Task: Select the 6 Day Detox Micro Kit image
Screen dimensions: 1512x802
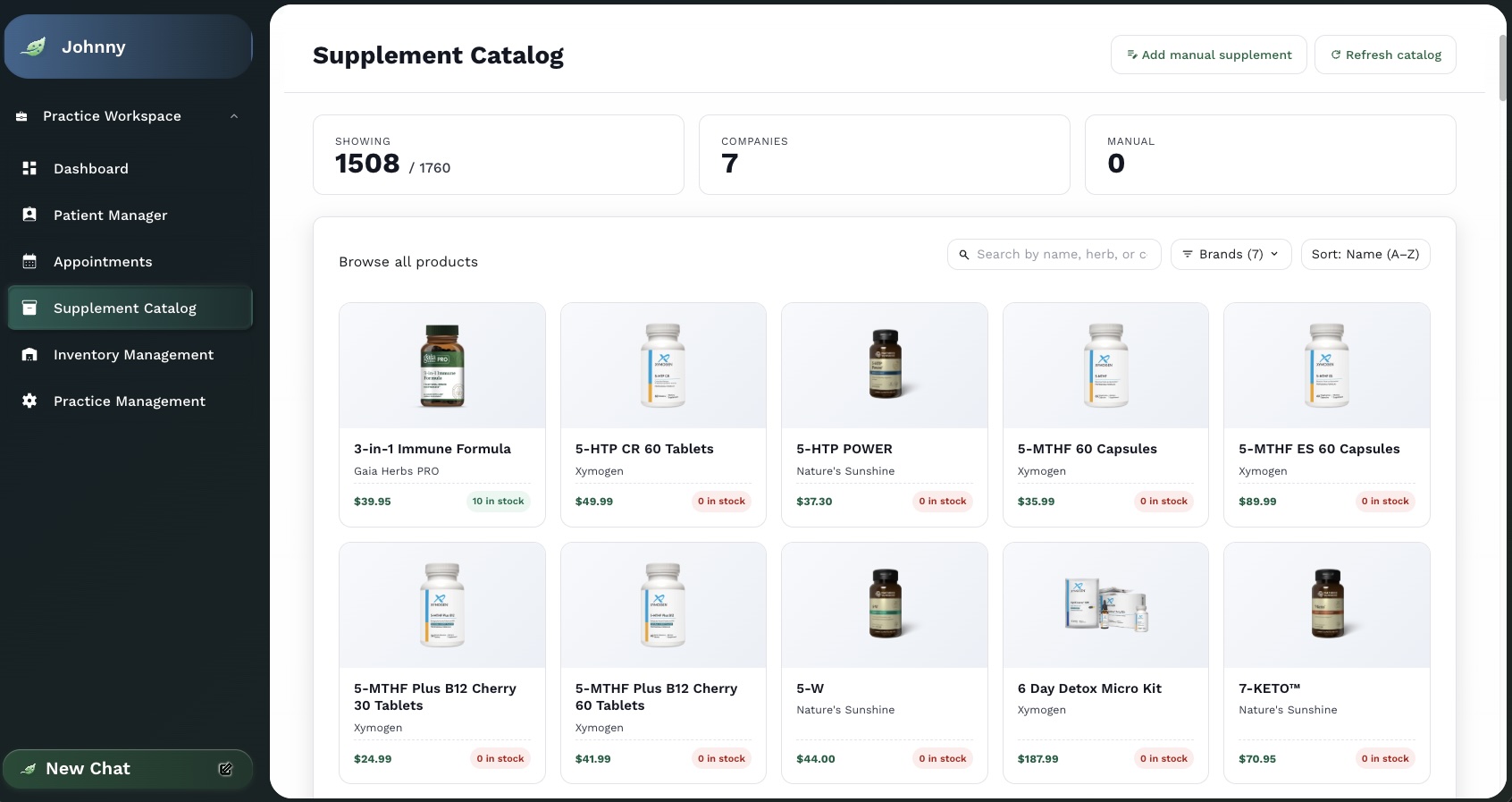Action: coord(1105,605)
